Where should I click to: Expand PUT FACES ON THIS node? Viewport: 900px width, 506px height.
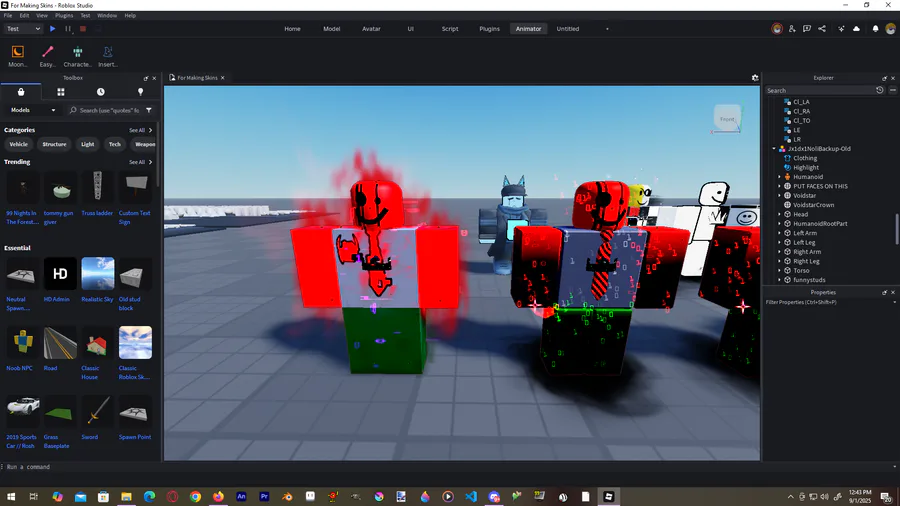pos(779,186)
